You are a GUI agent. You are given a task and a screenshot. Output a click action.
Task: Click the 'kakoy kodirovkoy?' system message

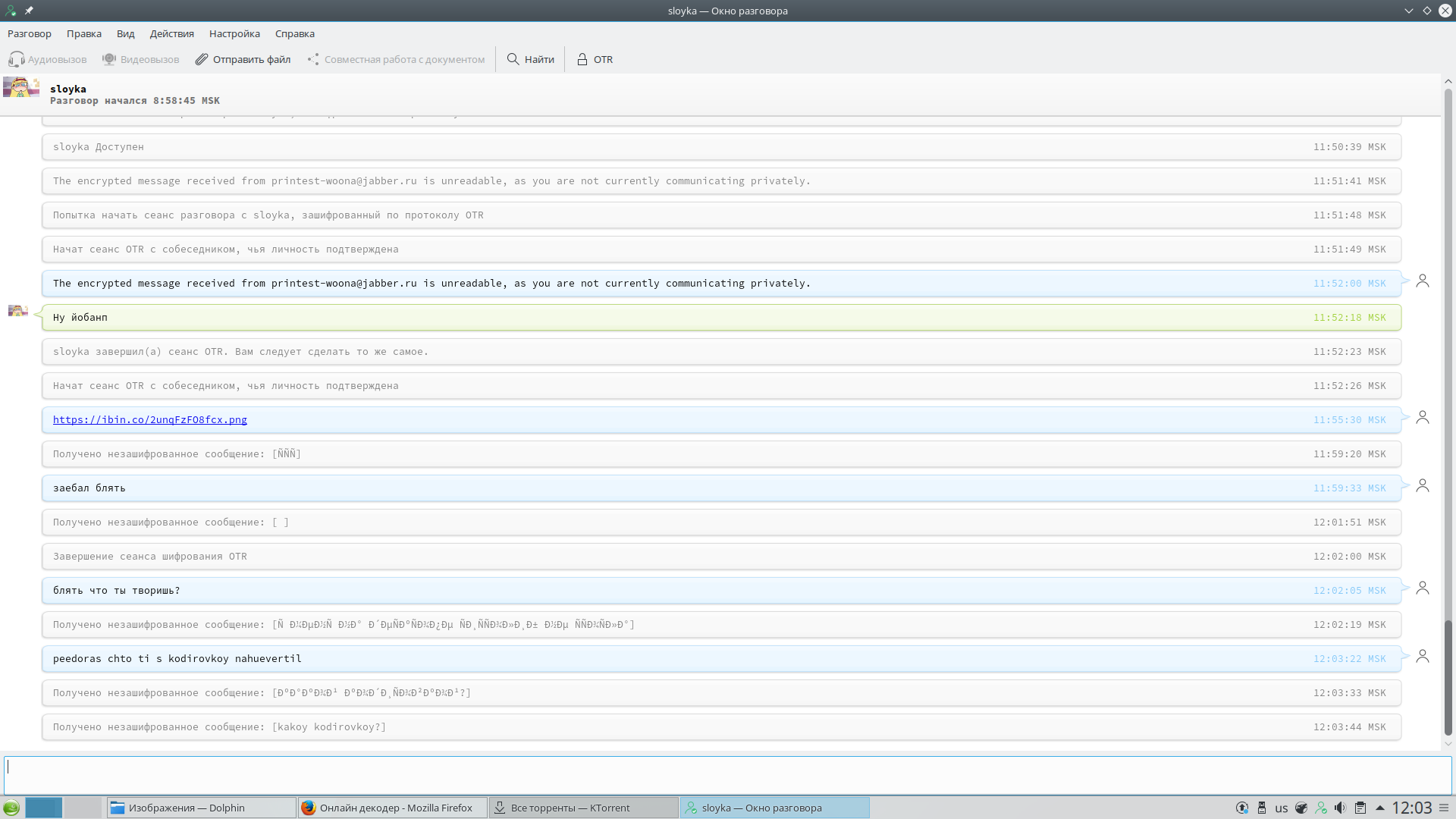click(721, 727)
